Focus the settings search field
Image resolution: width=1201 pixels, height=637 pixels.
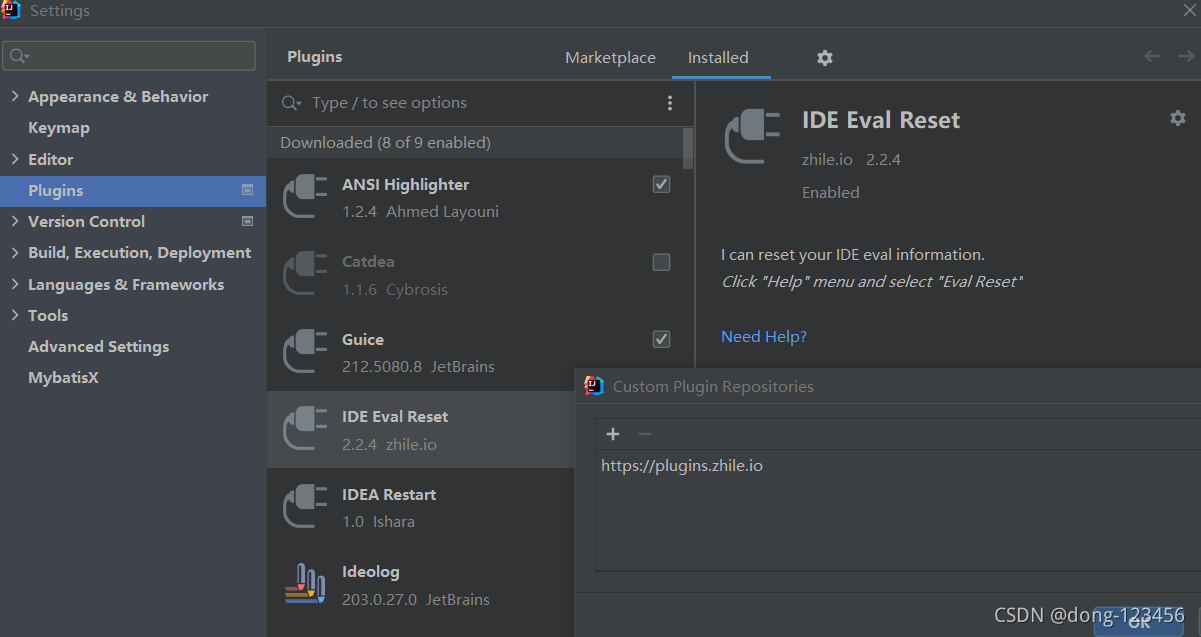pyautogui.click(x=129, y=56)
